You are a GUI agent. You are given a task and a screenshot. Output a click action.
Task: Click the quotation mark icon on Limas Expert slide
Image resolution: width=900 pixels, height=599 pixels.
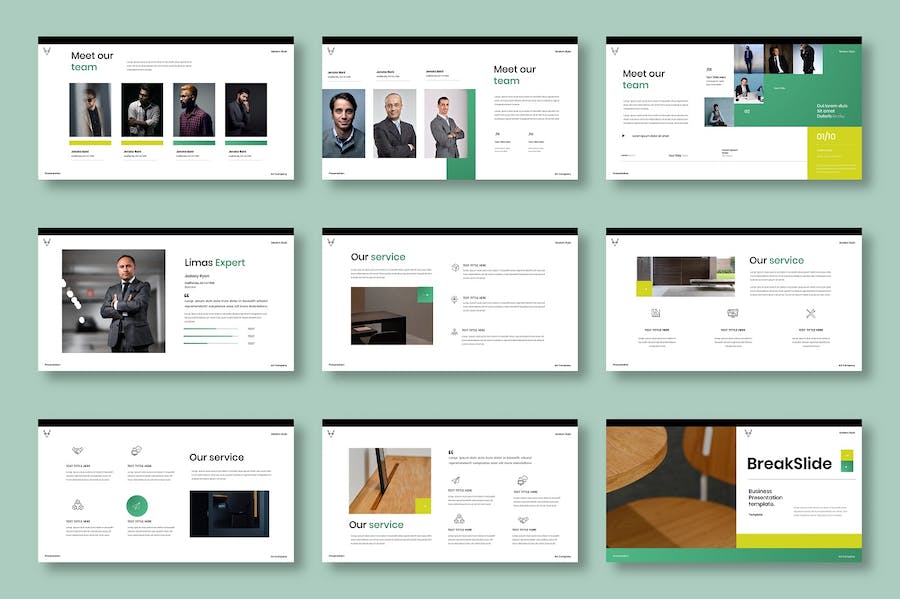pos(187,294)
